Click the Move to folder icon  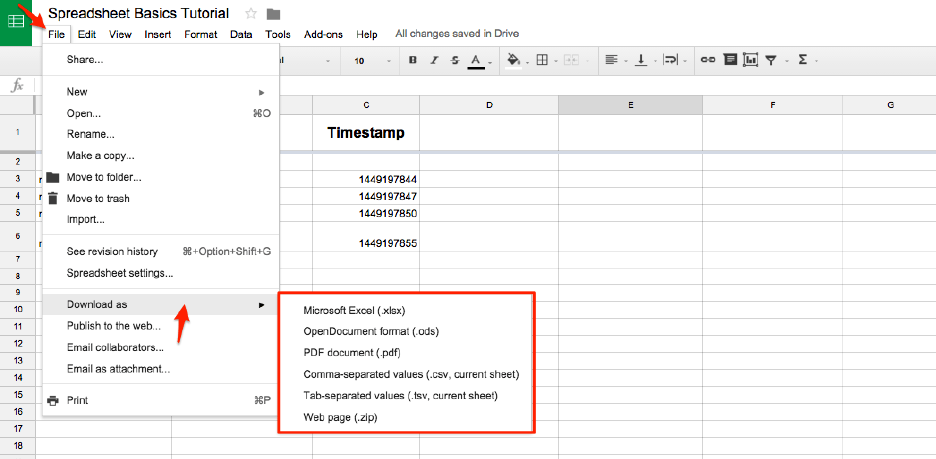(x=53, y=177)
